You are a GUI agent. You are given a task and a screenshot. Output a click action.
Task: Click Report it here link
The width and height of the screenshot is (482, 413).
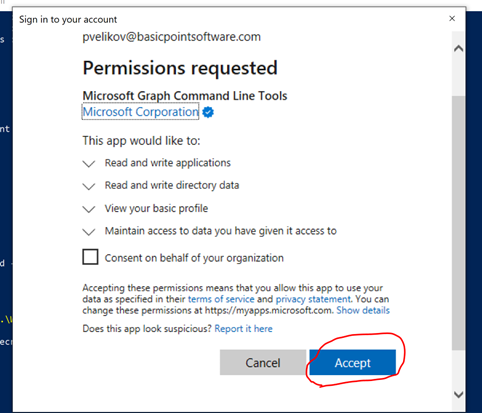[243, 329]
